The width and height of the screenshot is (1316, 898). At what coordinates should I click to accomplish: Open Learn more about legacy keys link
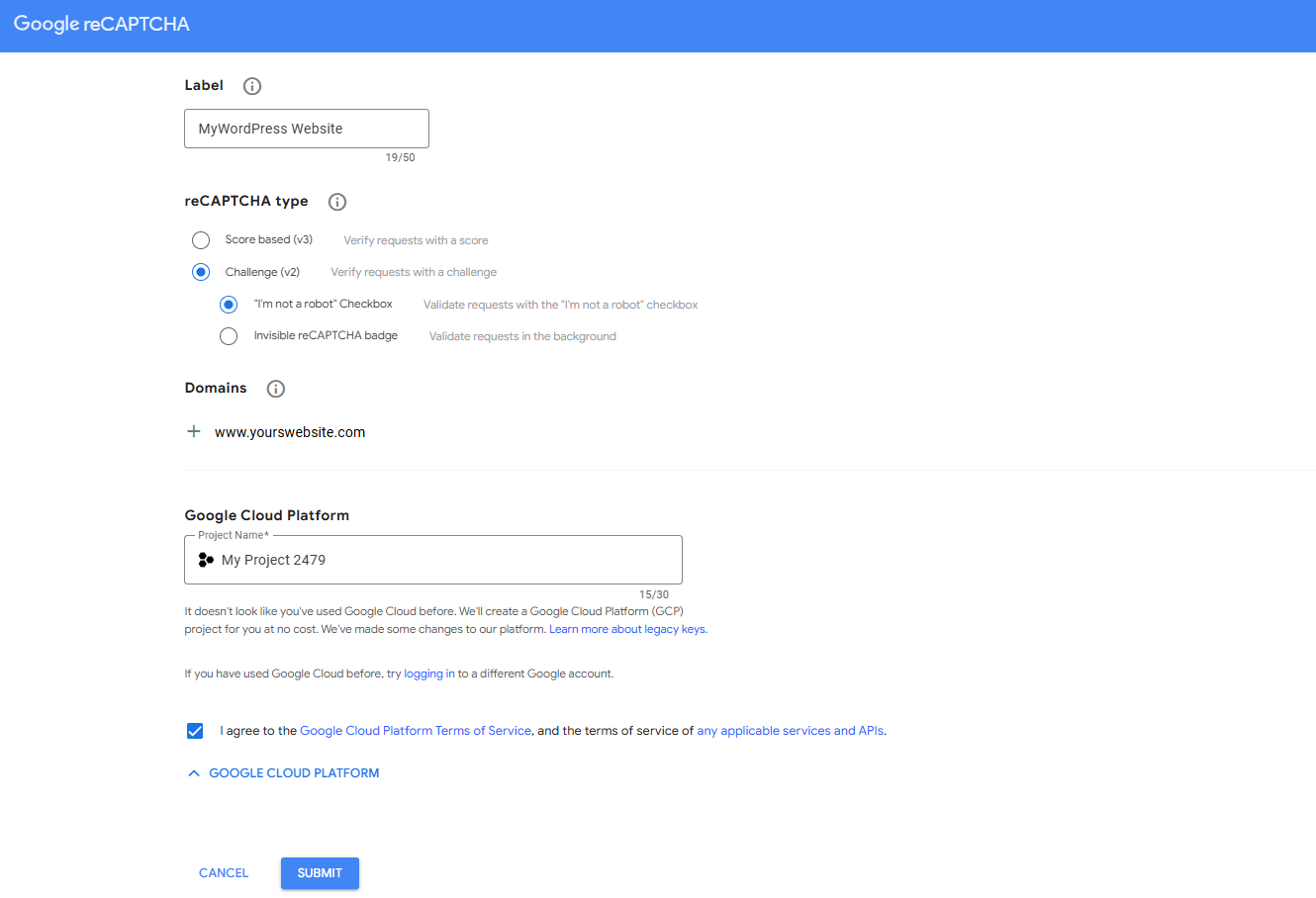pos(627,629)
